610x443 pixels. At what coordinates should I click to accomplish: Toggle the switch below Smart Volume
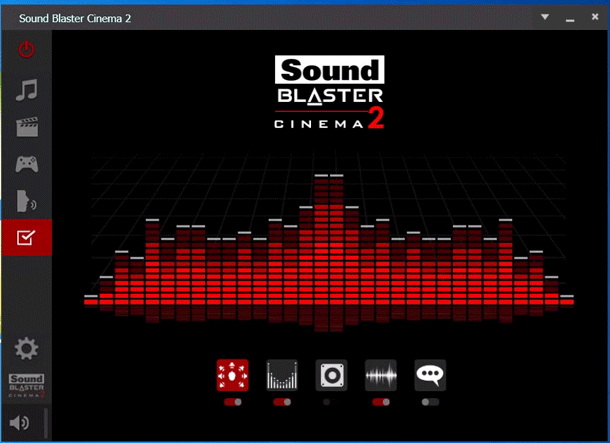coord(381,401)
